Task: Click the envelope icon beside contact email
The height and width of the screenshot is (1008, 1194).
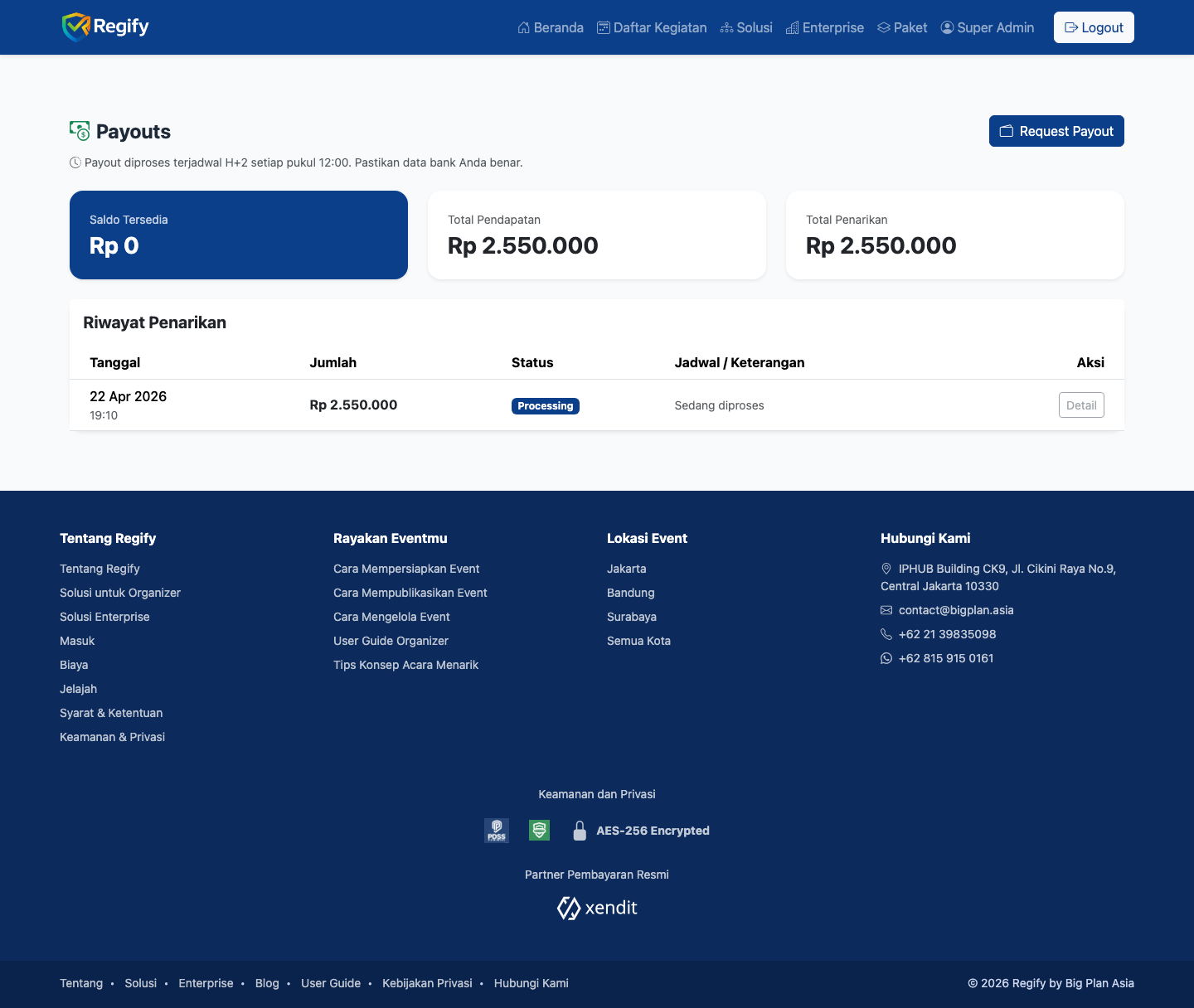Action: click(886, 610)
